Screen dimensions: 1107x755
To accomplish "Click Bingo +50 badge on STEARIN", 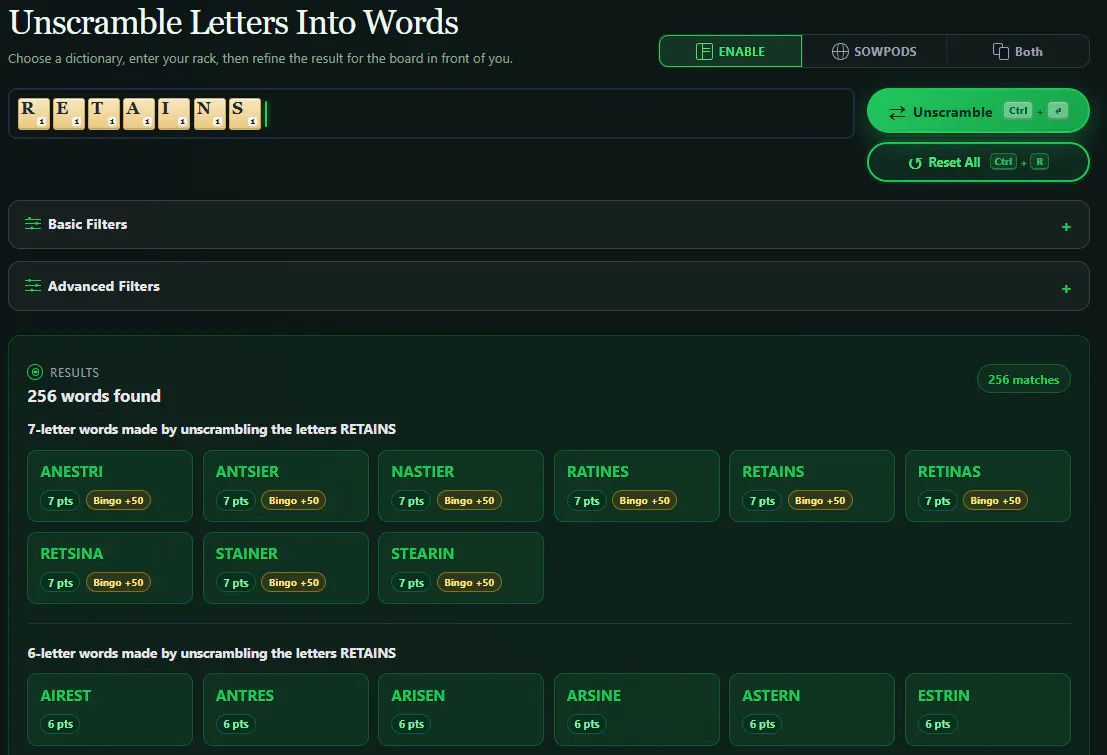I will (469, 583).
